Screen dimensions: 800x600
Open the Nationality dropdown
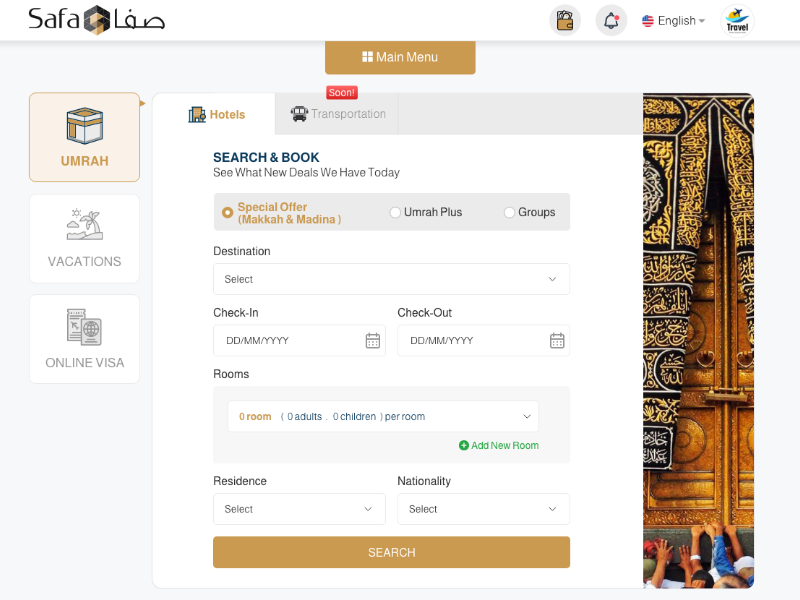483,509
